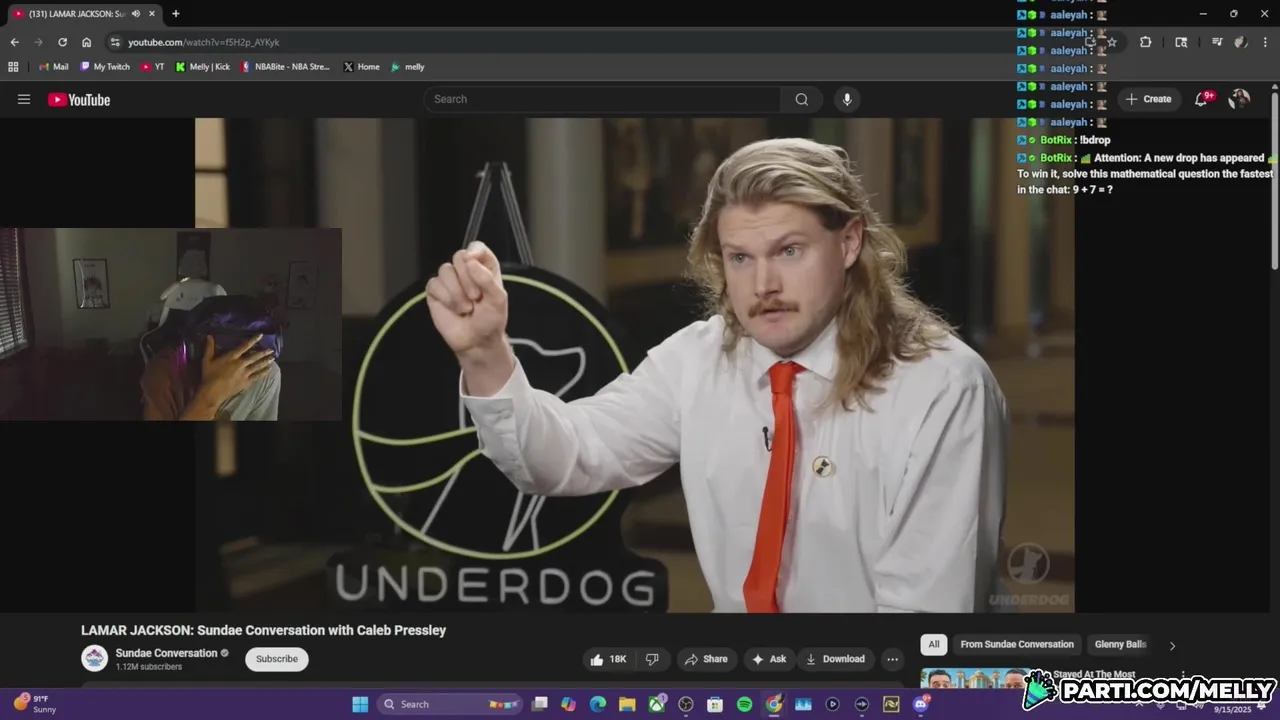Click Sundae Conversation channel avatar

tap(95, 658)
